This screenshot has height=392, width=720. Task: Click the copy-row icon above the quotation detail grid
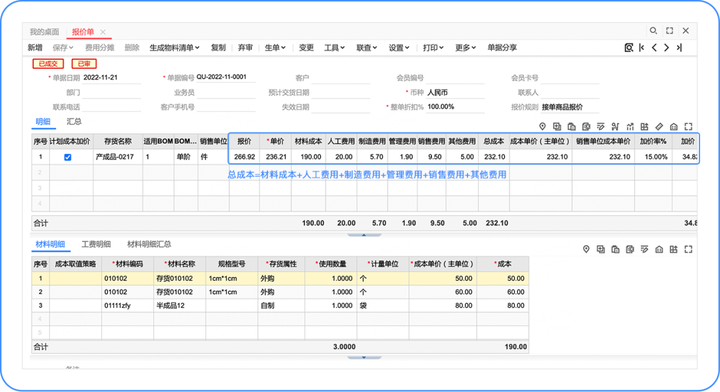[557, 126]
